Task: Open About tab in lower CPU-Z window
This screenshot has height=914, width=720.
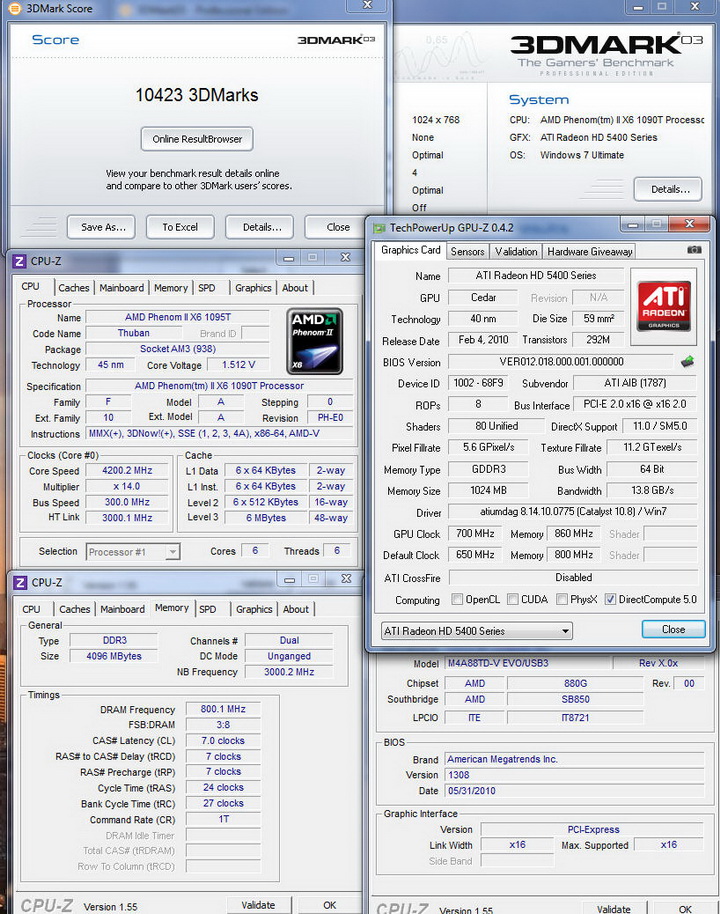Action: [296, 609]
